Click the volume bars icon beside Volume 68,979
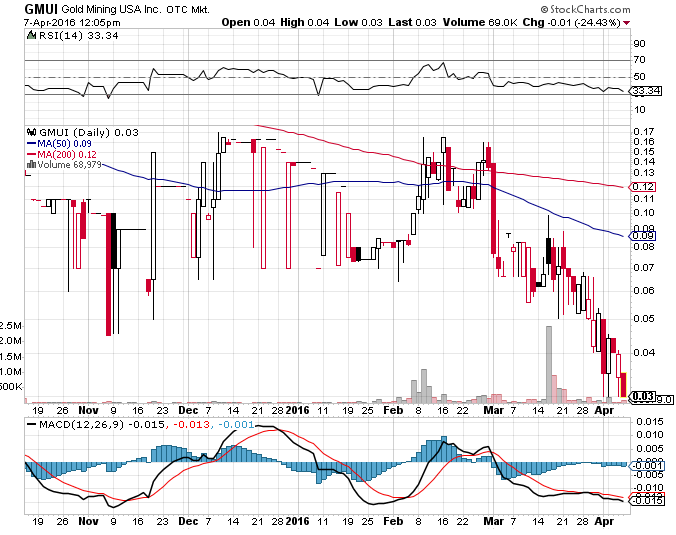Image resolution: width=676 pixels, height=535 pixels. [x=31, y=165]
